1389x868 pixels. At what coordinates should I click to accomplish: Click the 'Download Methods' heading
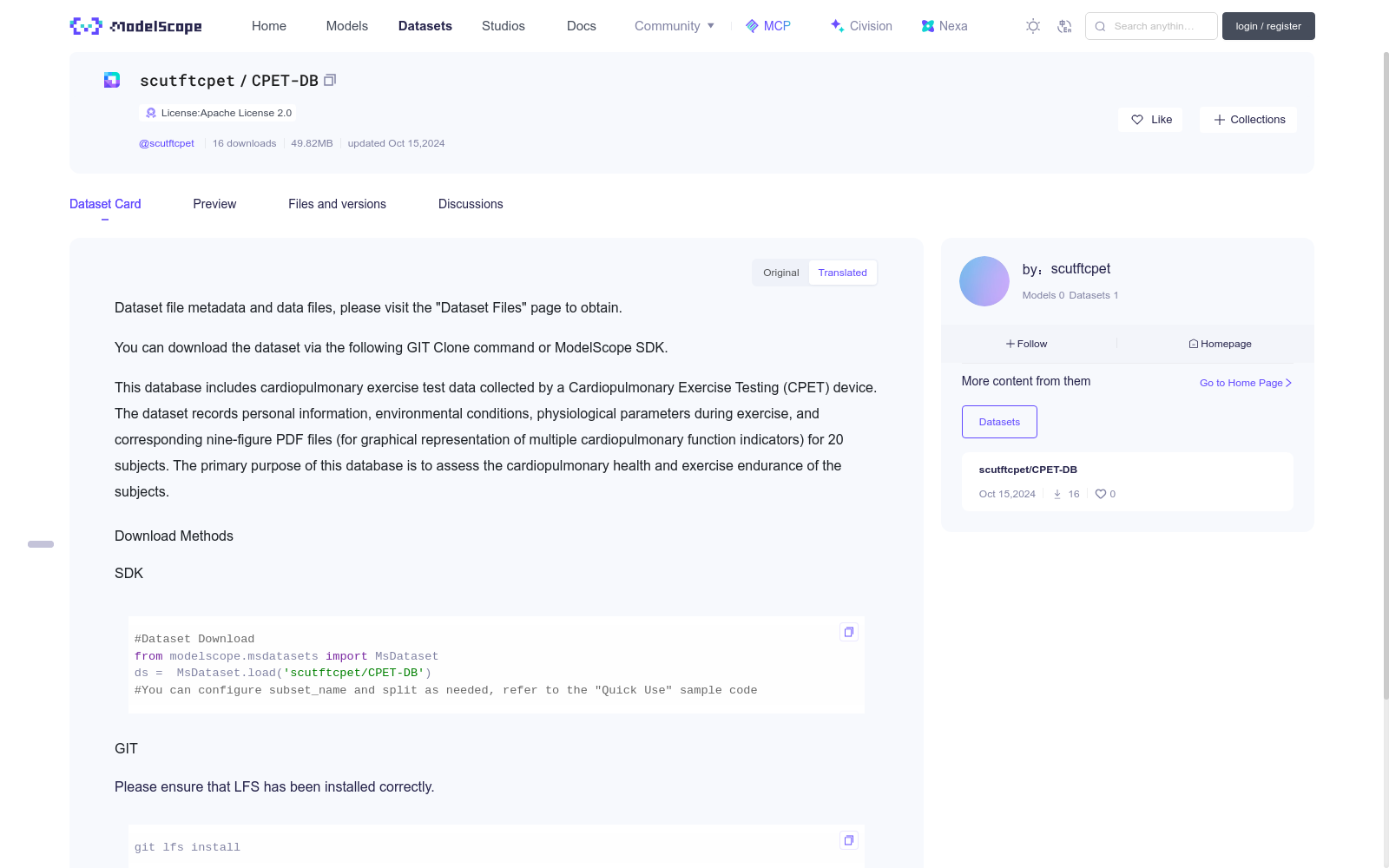coord(174,536)
